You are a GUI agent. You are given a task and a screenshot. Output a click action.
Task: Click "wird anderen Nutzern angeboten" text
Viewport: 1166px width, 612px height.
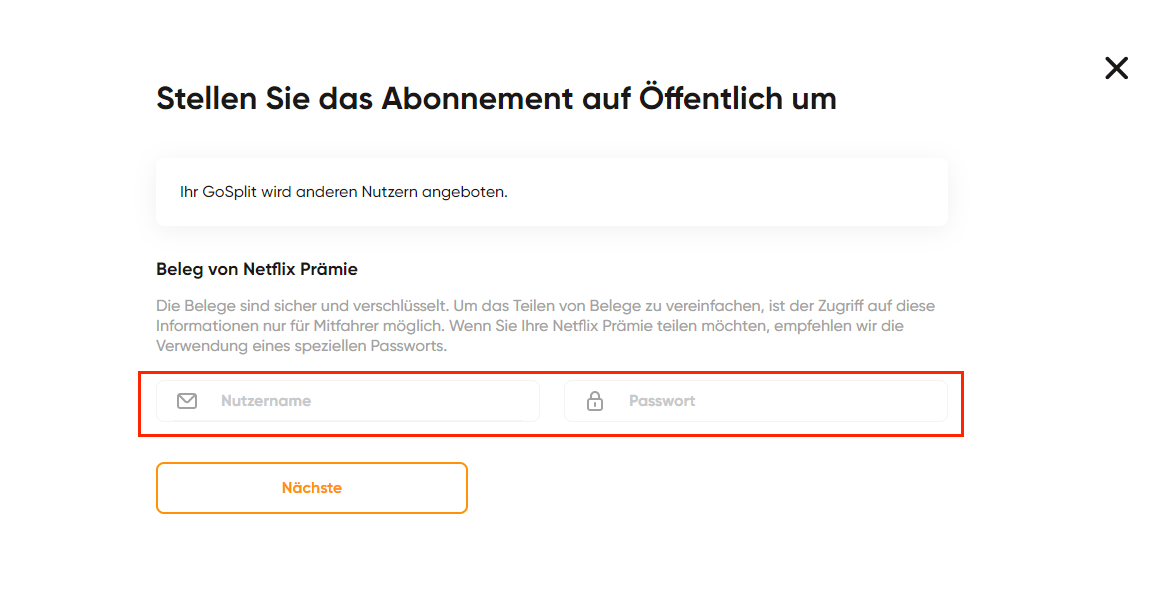click(x=384, y=192)
